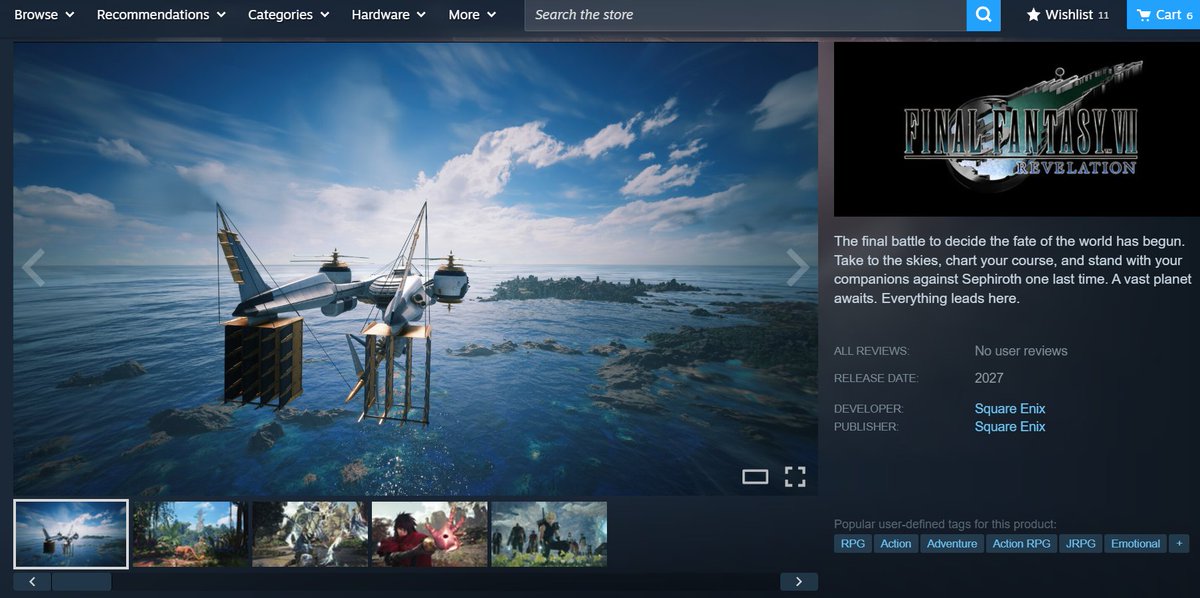Screen dimensions: 1200x598
Task: Open the Square Enix developer link
Action: click(1010, 409)
